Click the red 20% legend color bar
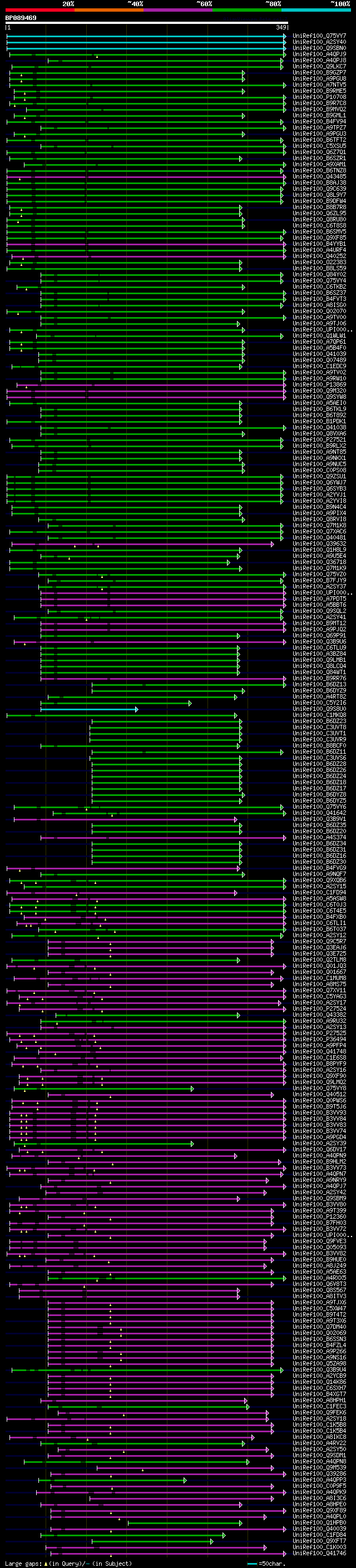 tap(39, 11)
